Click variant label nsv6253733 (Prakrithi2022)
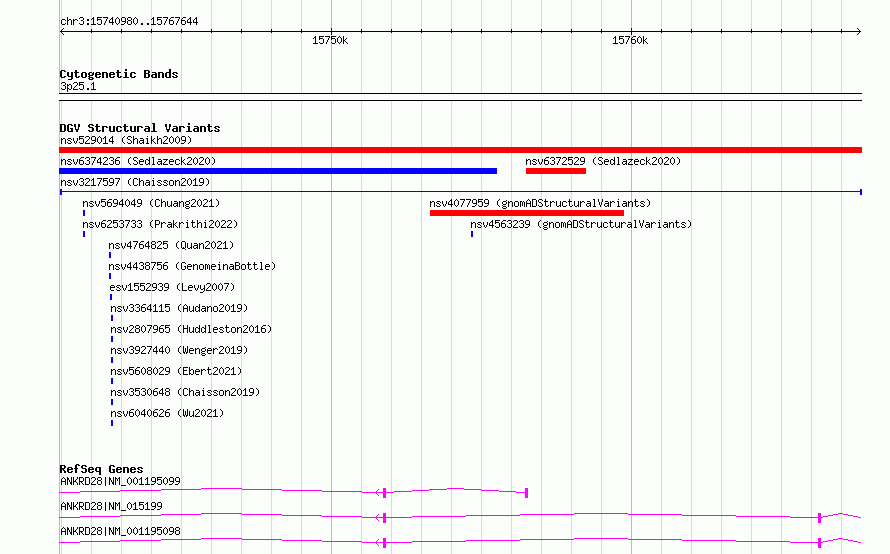 [160, 224]
